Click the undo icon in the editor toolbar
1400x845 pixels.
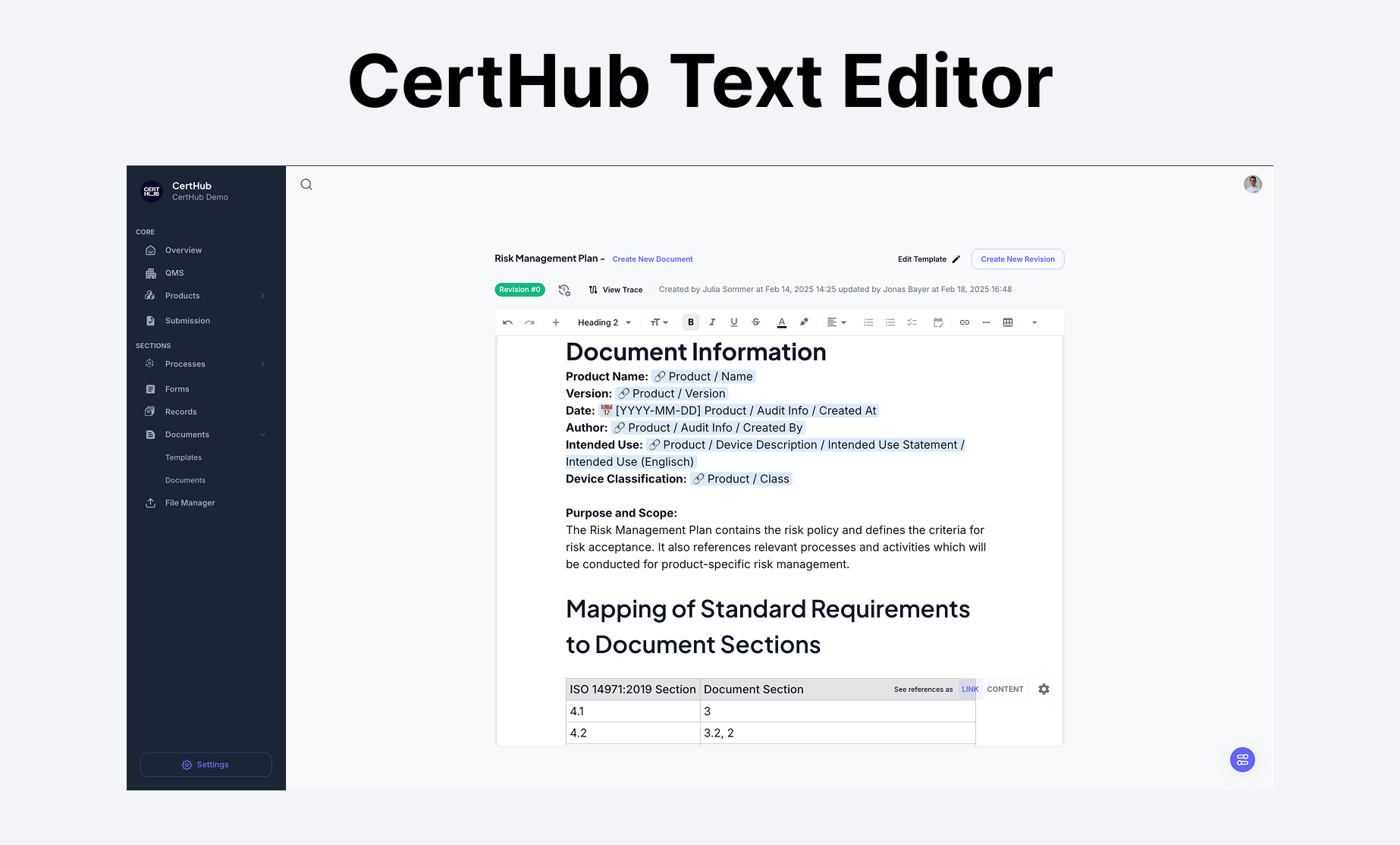507,322
